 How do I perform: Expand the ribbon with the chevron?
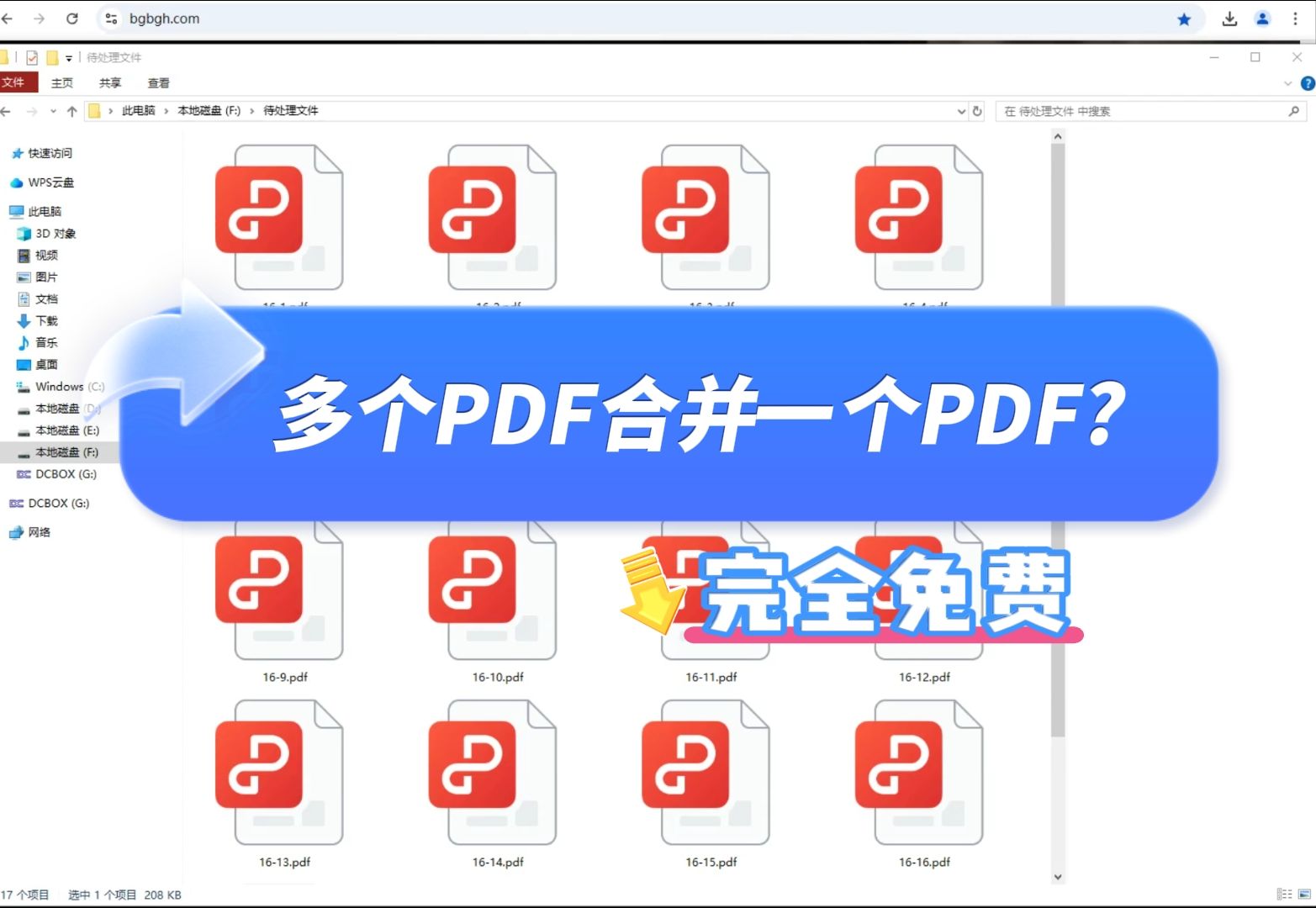[x=1287, y=83]
